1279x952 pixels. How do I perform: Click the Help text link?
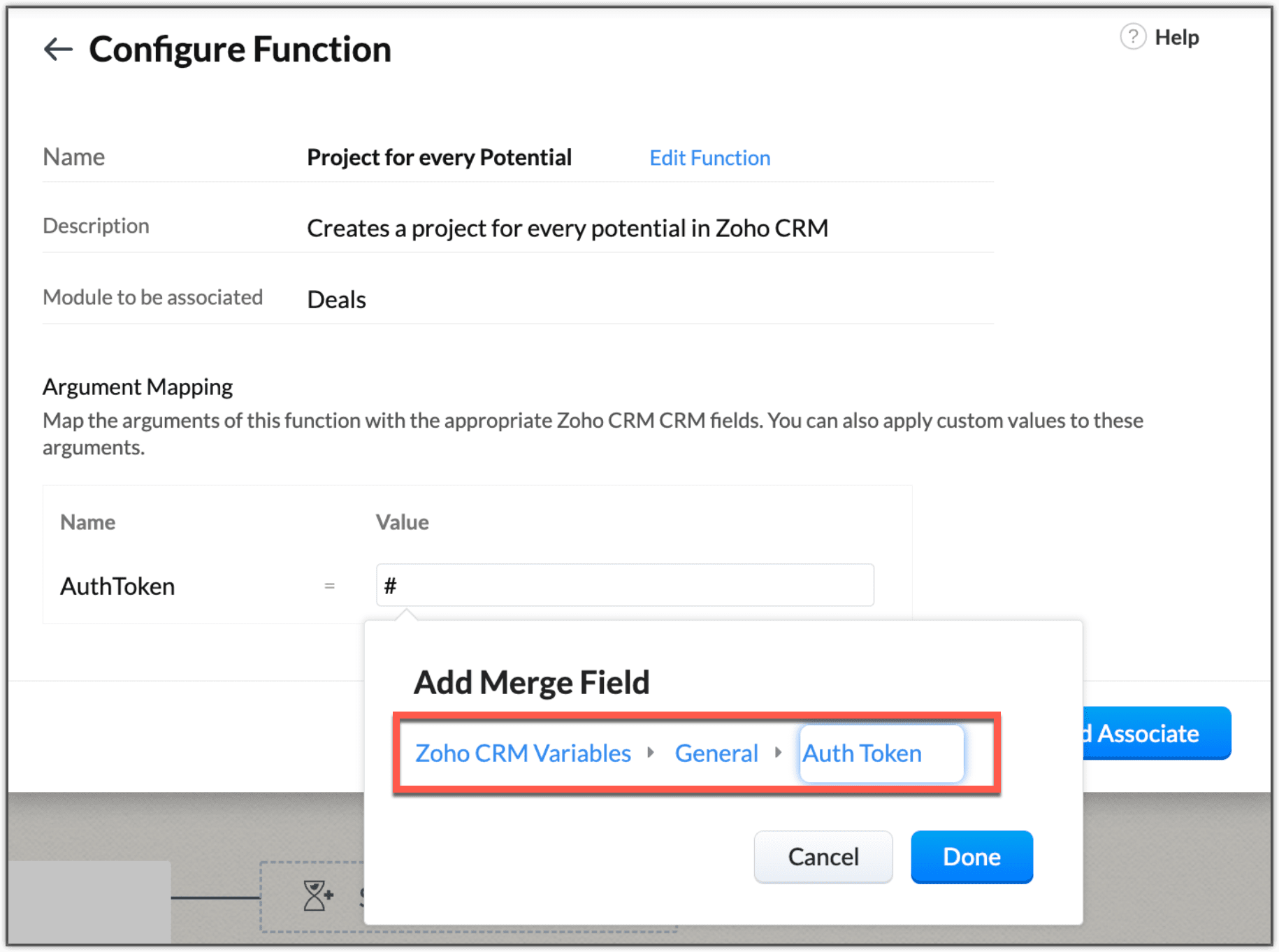tap(1176, 37)
